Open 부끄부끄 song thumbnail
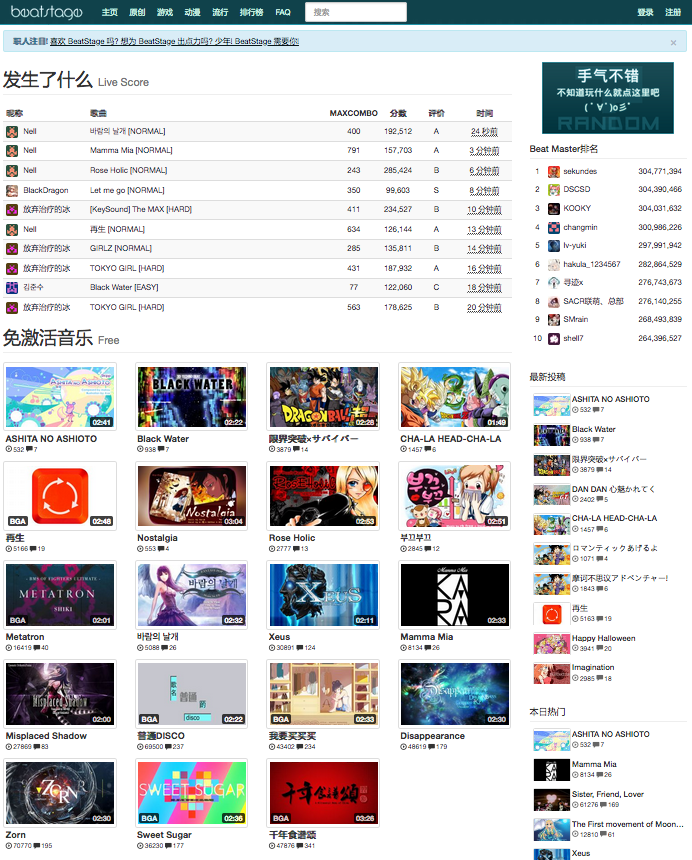This screenshot has width=692, height=860. [455, 496]
